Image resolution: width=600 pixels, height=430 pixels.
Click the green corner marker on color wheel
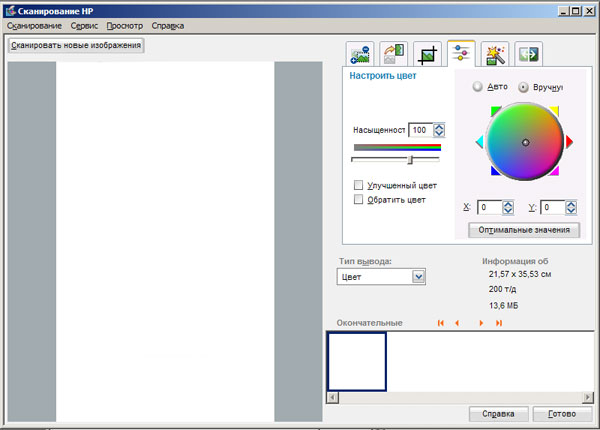coord(496,111)
